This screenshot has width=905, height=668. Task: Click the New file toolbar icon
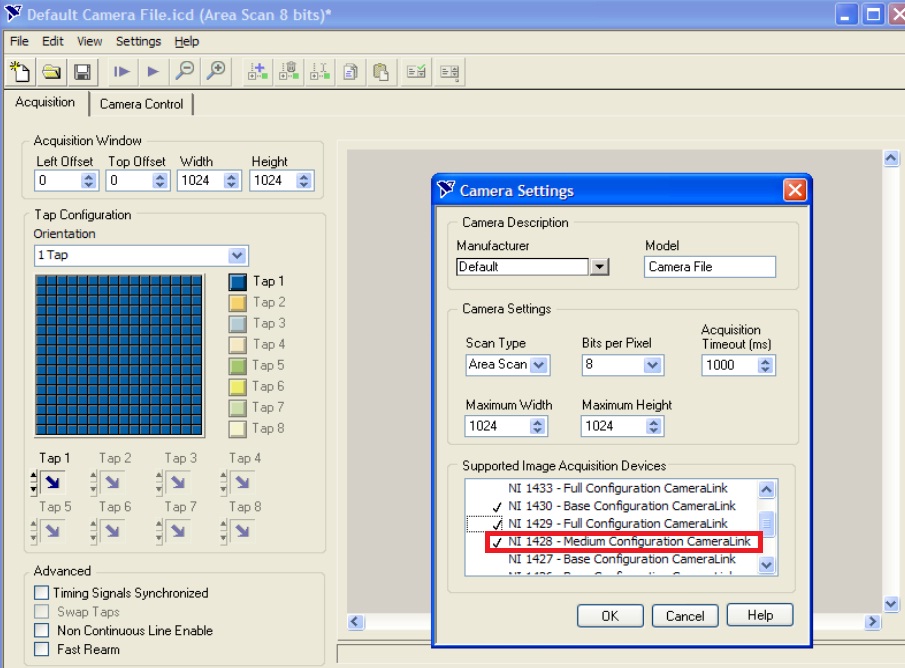20,72
